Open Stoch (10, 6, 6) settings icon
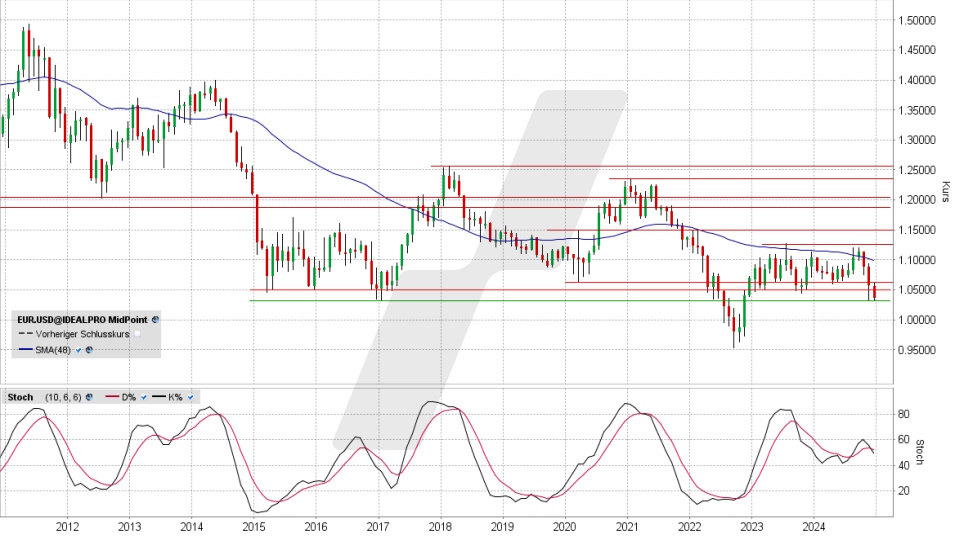Screen dimensions: 960x540 point(89,397)
